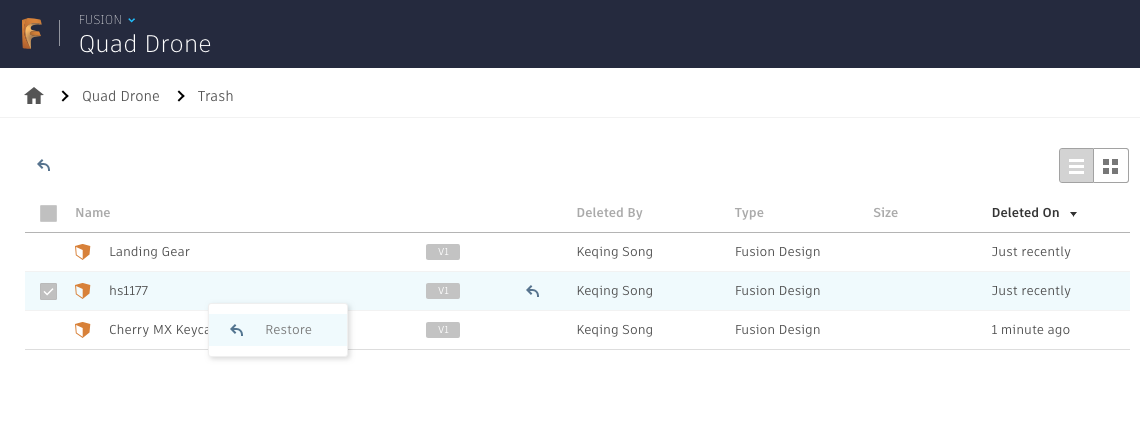Switch to list view layout
Screen dimensions: 1140x422
click(x=1077, y=166)
